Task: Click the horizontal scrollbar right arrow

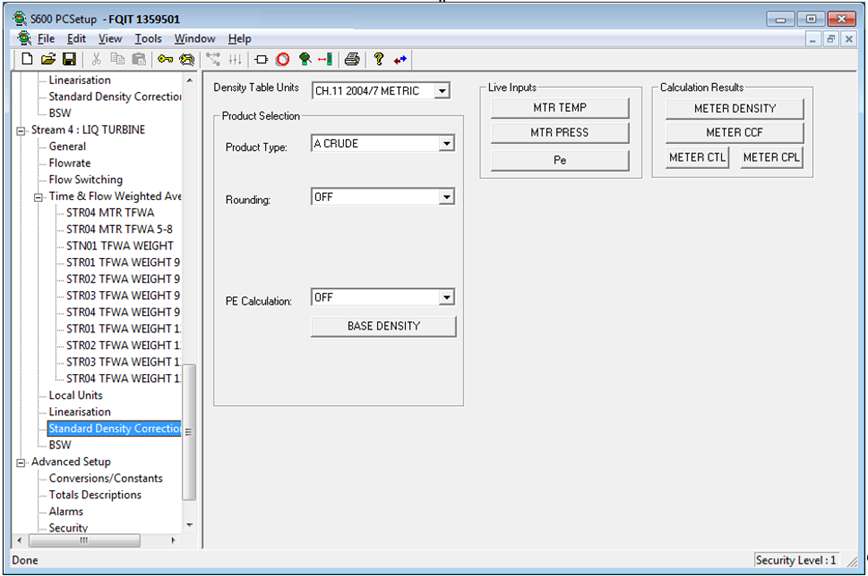Action: click(173, 540)
